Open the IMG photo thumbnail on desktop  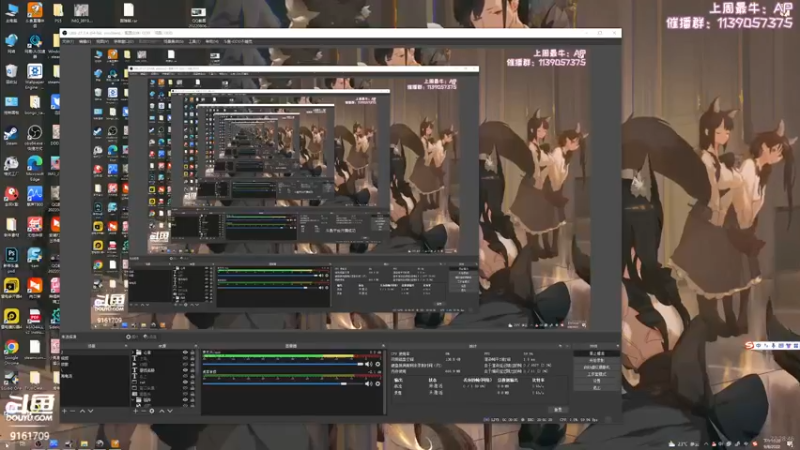pyautogui.click(x=81, y=12)
